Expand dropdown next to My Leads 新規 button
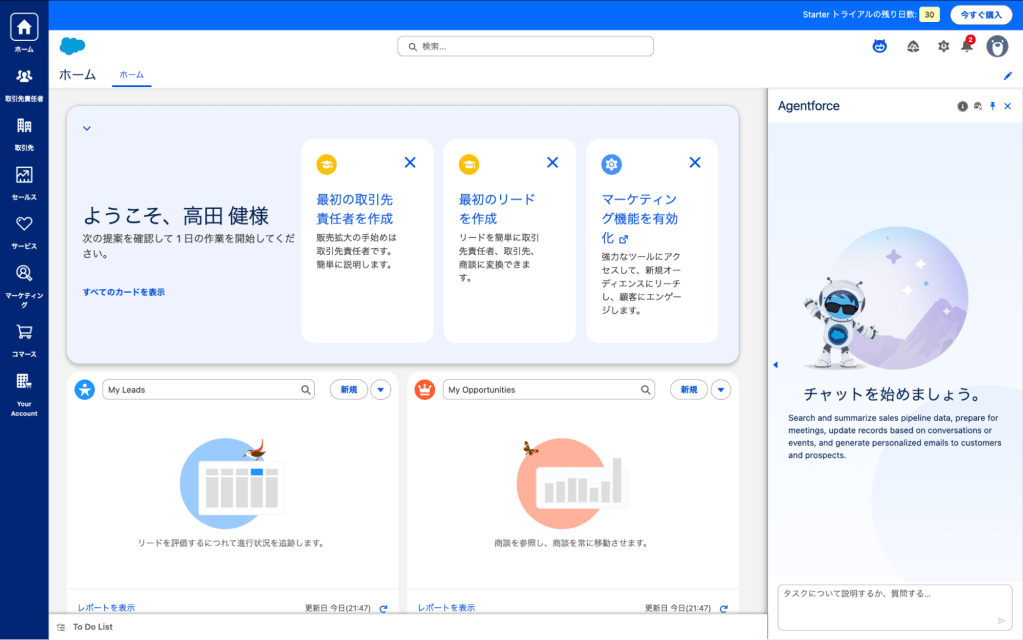This screenshot has height=640, width=1023. point(381,390)
